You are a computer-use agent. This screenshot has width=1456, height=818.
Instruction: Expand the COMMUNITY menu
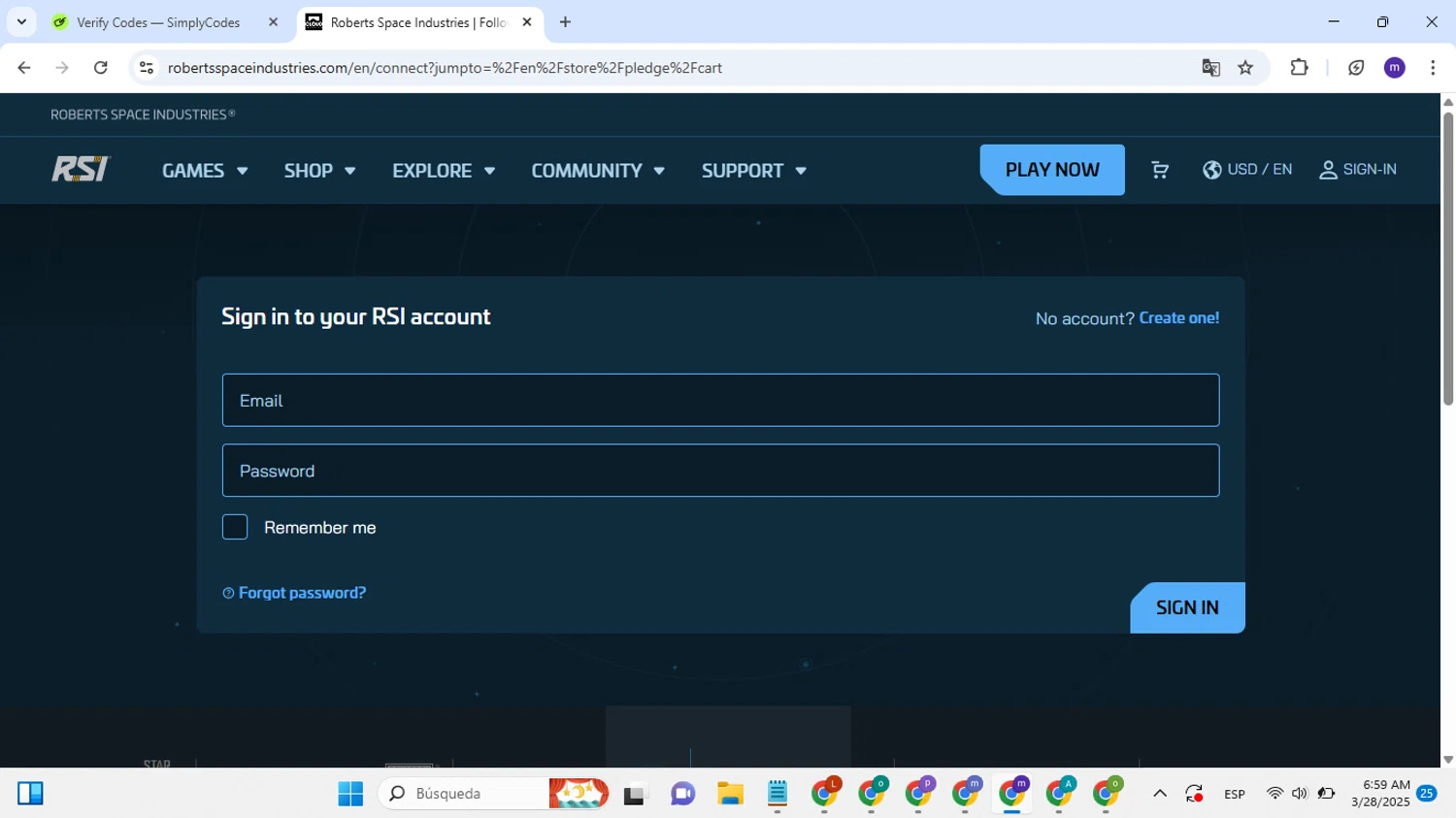(x=598, y=171)
